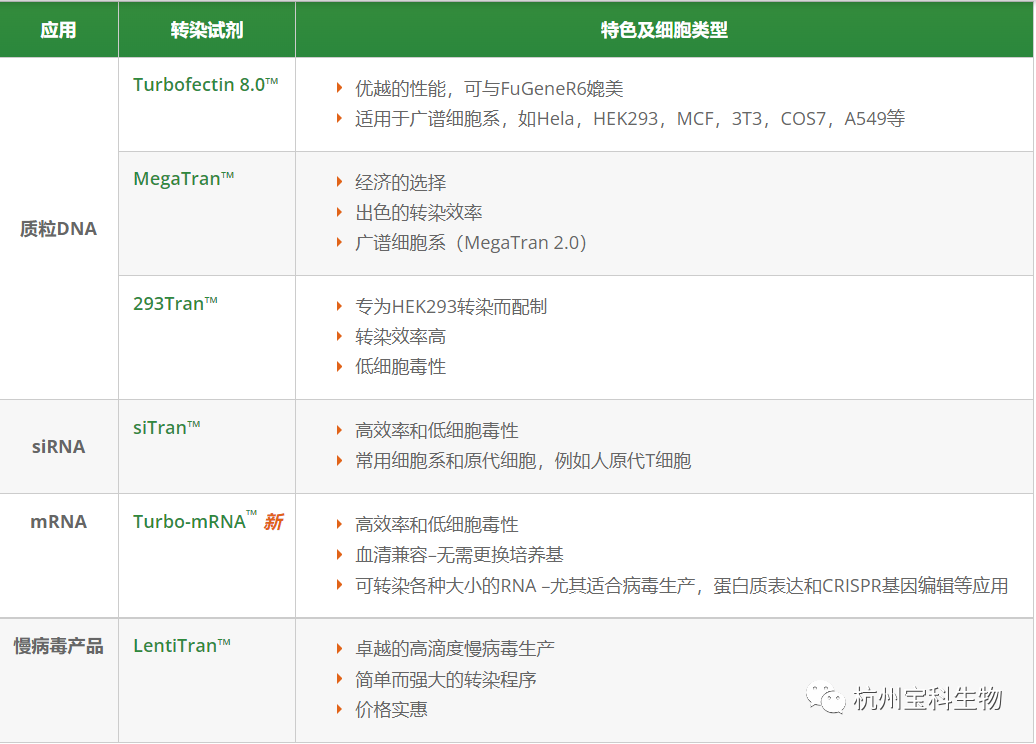Image resolution: width=1036 pixels, height=744 pixels.
Task: Select the siRNA application cell
Action: [x=58, y=447]
